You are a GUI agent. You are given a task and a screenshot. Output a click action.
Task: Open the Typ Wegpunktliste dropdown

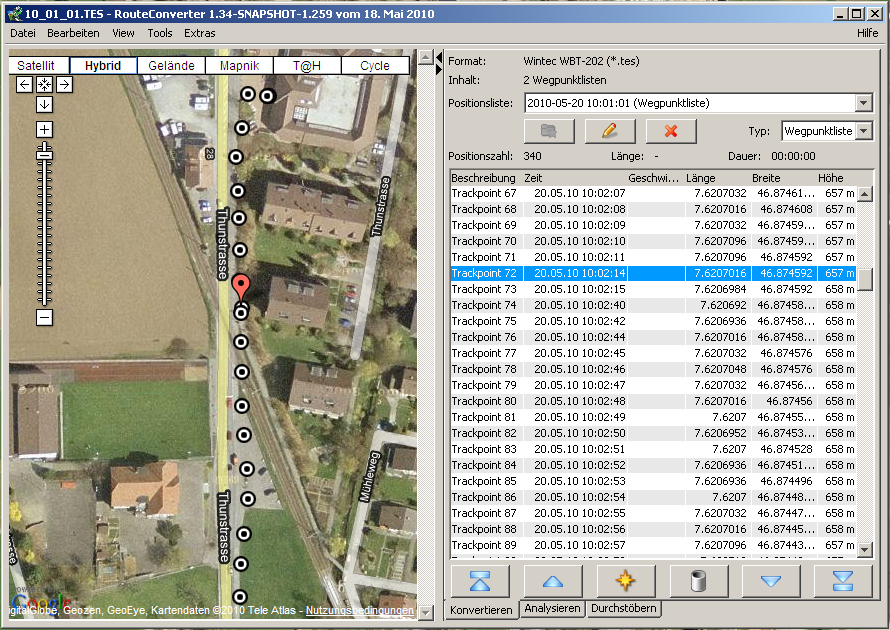864,131
